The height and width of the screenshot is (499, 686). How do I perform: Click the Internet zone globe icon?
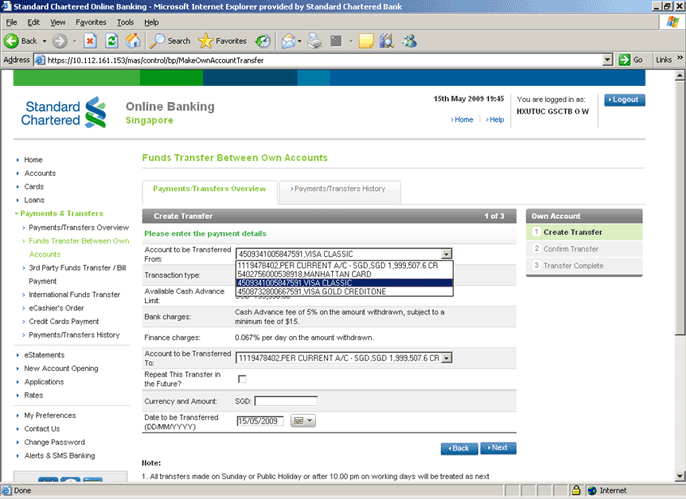[592, 490]
